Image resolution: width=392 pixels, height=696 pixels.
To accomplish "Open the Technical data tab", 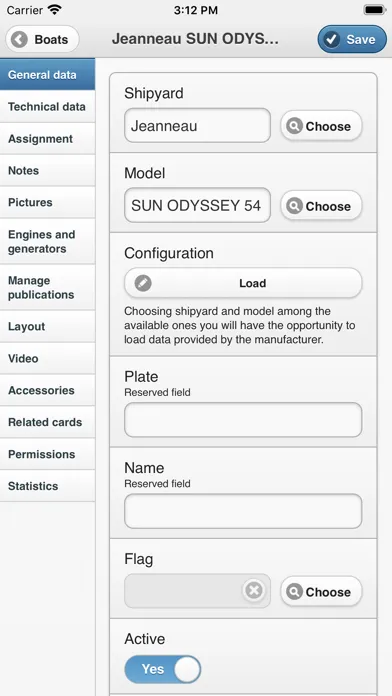I will (x=48, y=107).
